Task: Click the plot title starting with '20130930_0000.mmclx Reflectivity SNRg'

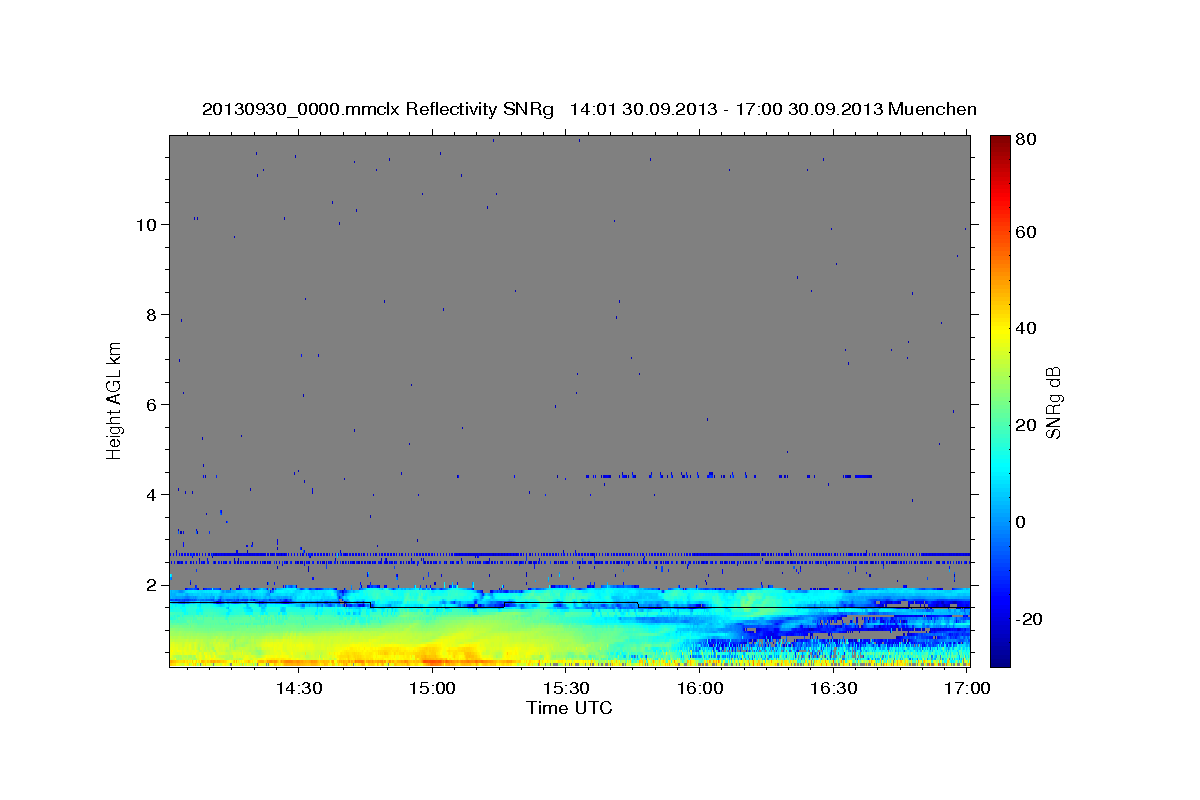Action: click(x=589, y=109)
